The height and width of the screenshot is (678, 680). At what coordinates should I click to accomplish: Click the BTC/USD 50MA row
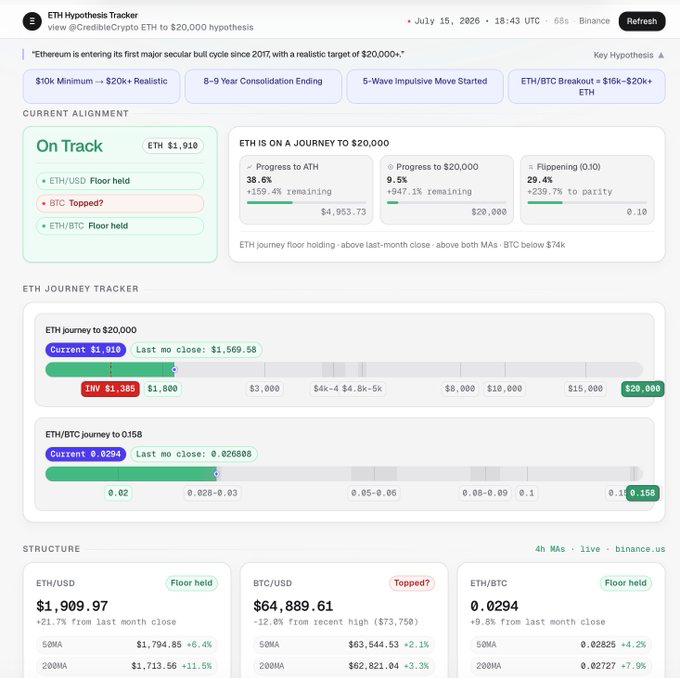(x=344, y=645)
